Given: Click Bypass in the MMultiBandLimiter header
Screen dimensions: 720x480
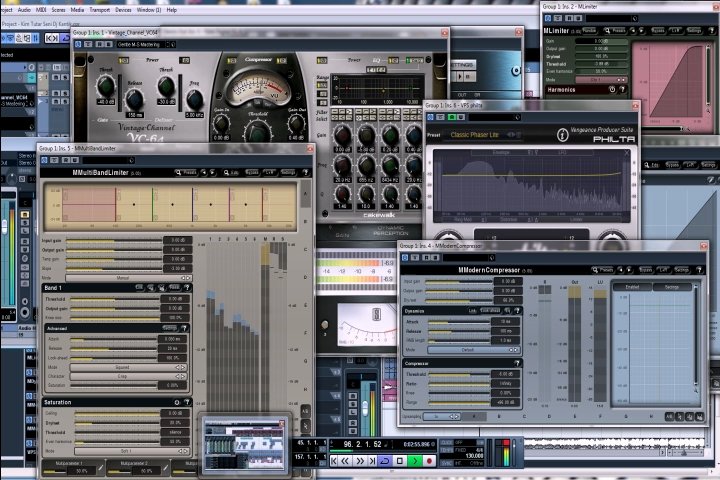Looking at the screenshot, I should point(252,172).
